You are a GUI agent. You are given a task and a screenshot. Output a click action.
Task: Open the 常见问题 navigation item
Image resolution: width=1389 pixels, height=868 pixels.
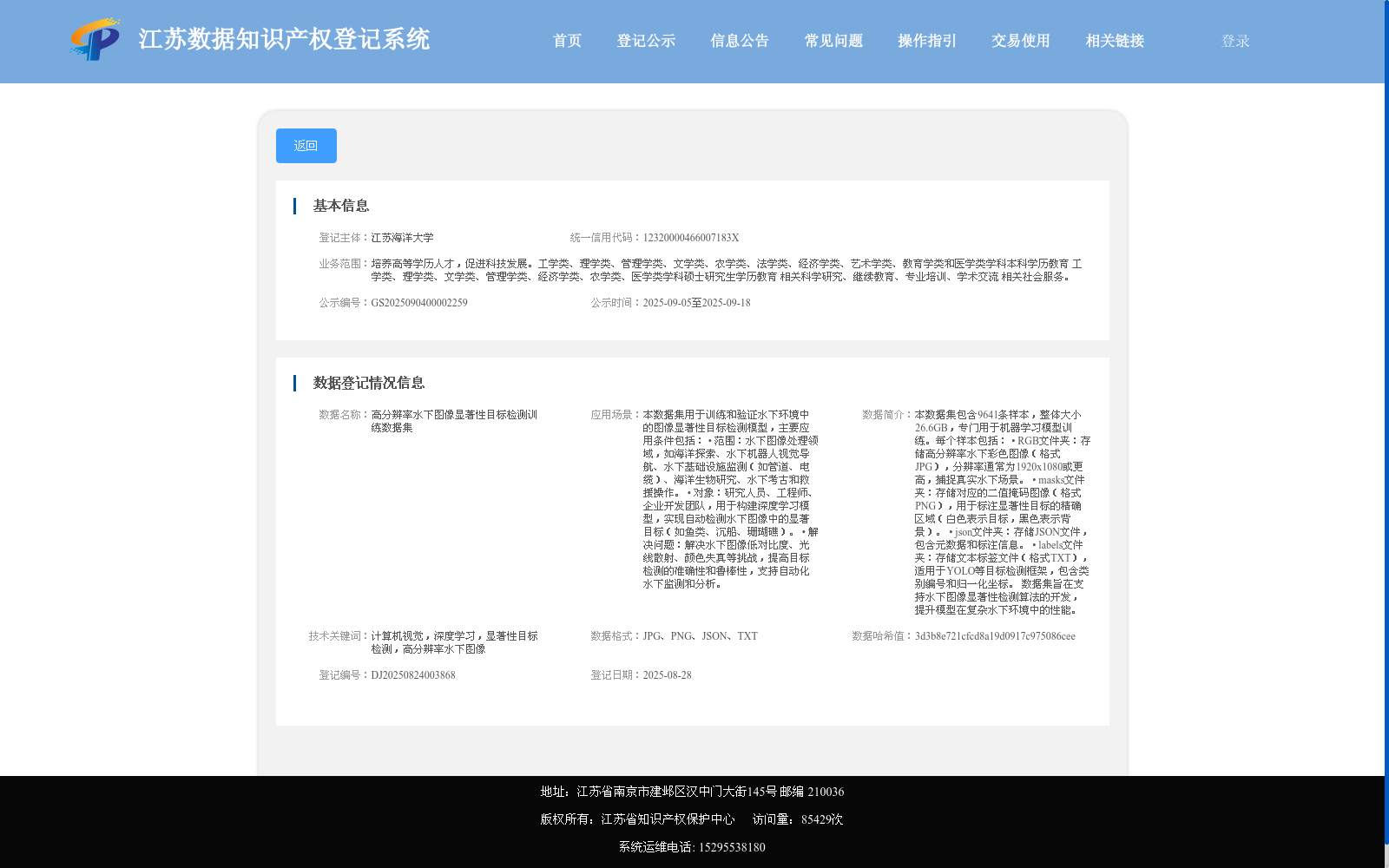point(833,40)
